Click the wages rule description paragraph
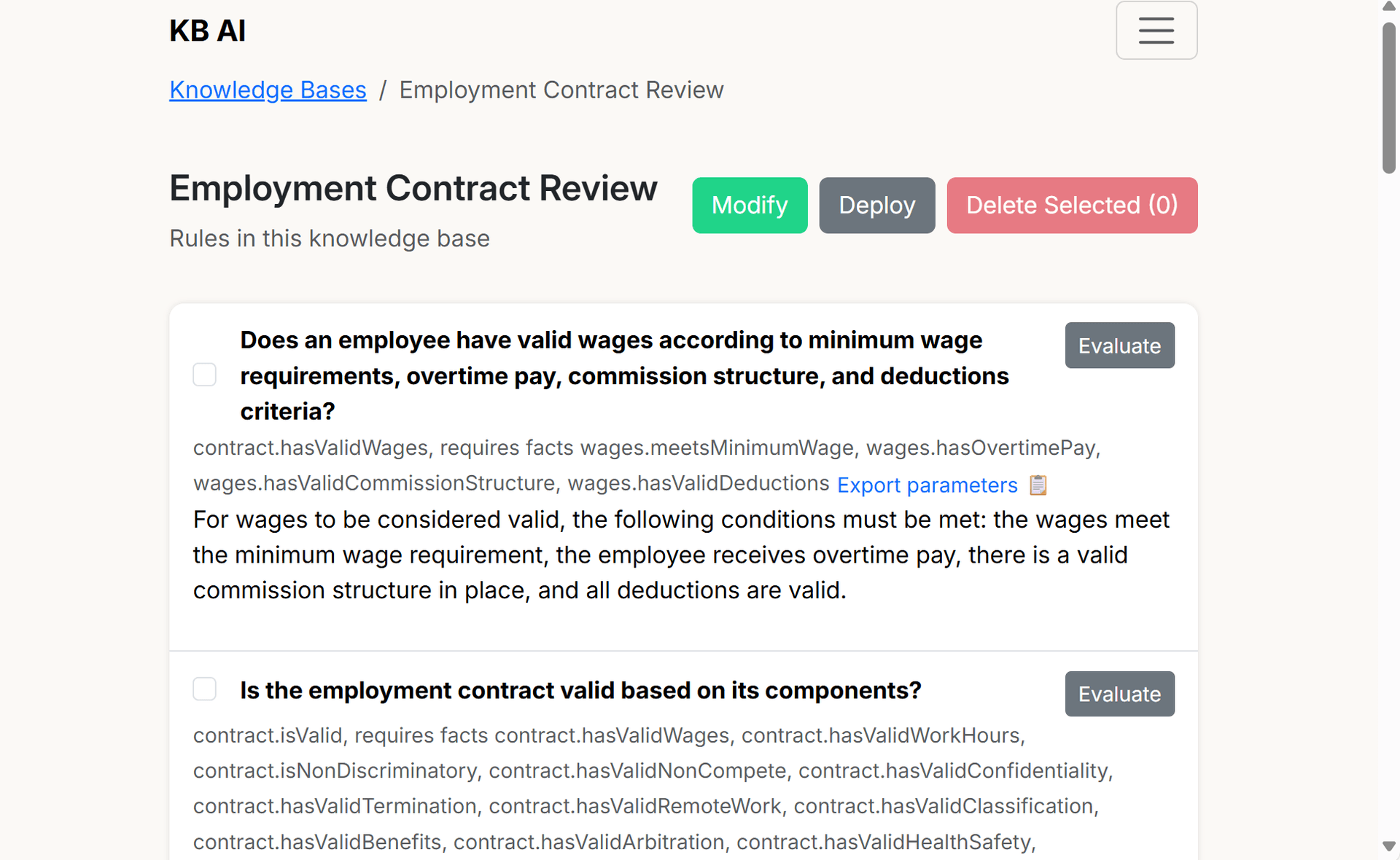The image size is (1400, 860). pos(682,555)
